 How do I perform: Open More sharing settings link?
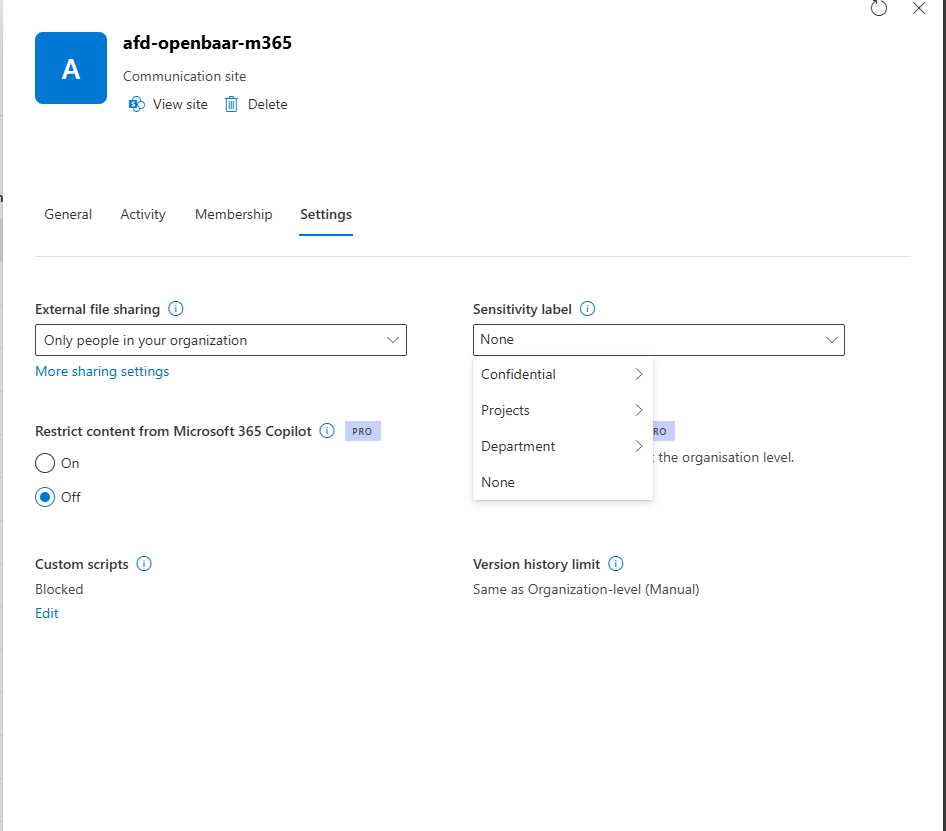click(x=102, y=372)
